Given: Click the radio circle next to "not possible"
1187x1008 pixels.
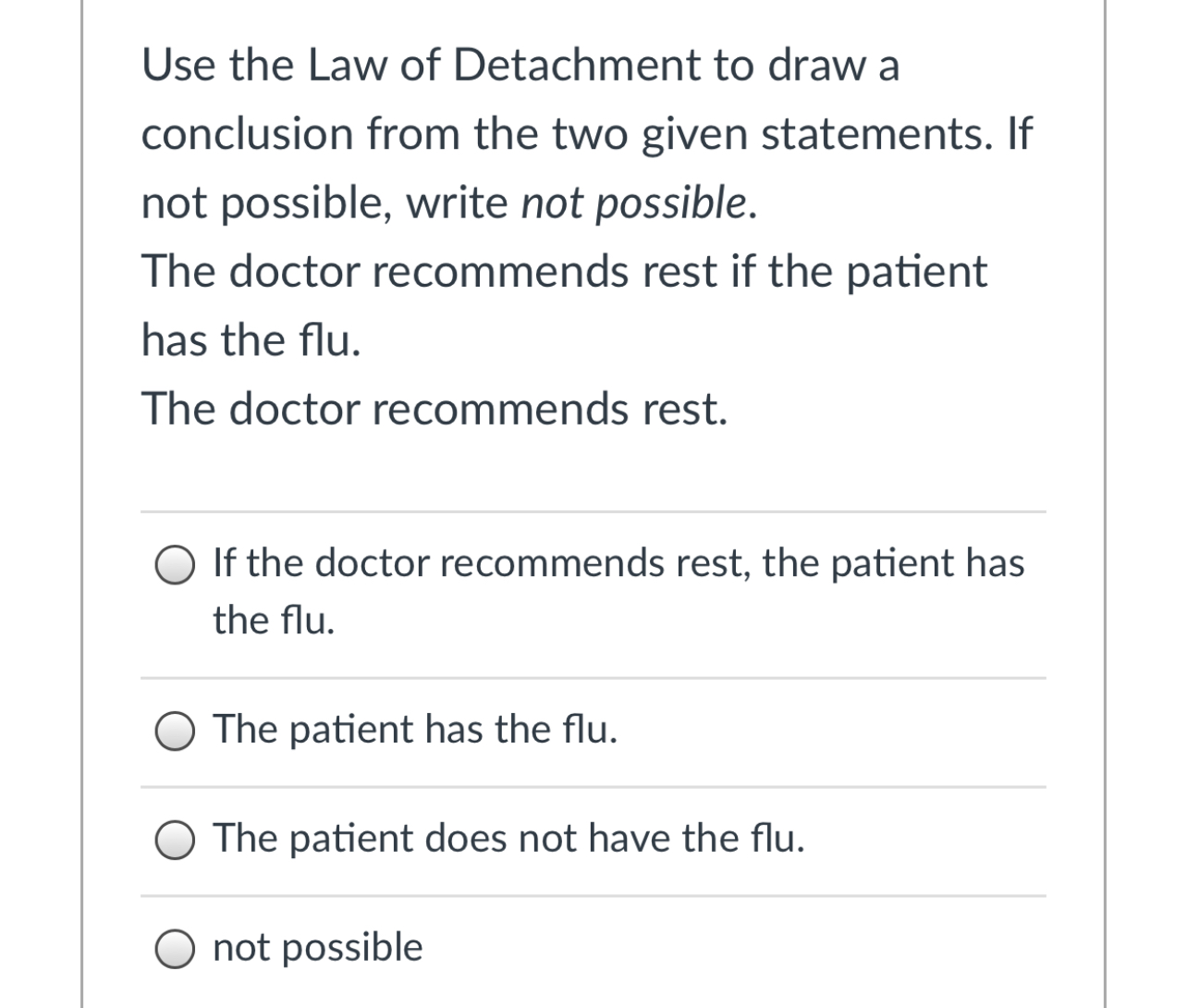Looking at the screenshot, I should pyautogui.click(x=175, y=947).
